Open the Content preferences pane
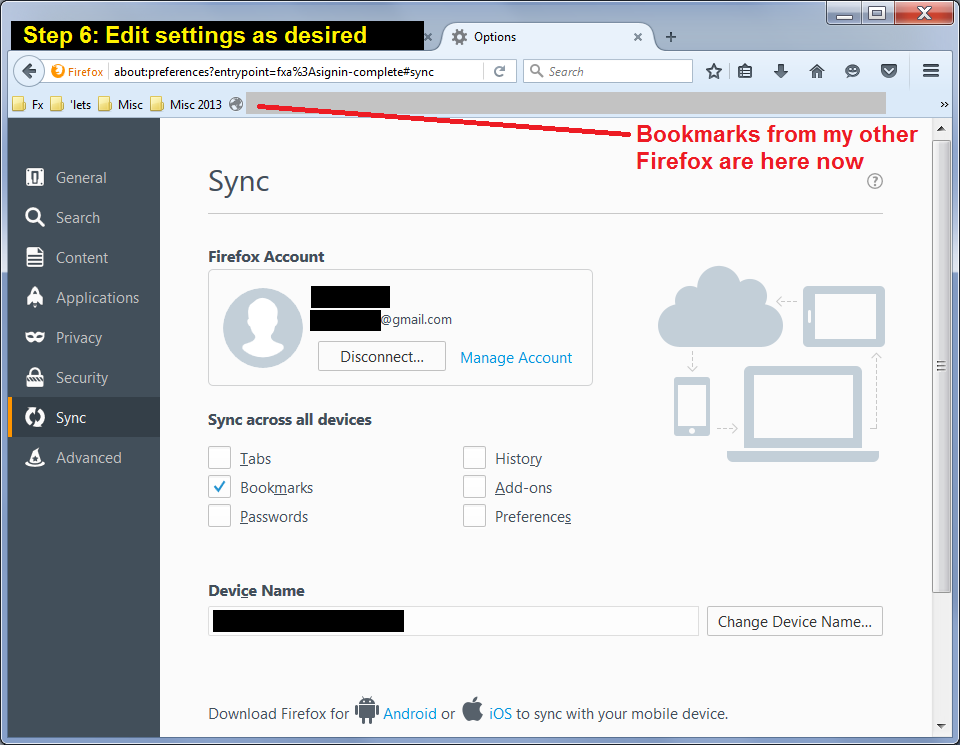This screenshot has width=960, height=745. tap(83, 258)
